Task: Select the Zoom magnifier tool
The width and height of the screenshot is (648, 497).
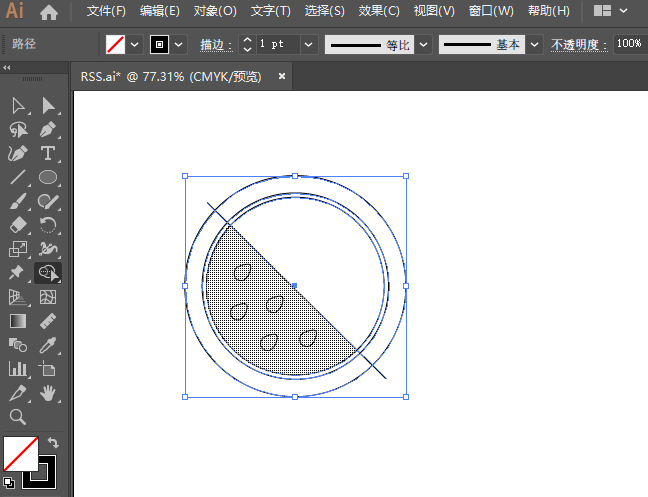Action: [x=18, y=417]
